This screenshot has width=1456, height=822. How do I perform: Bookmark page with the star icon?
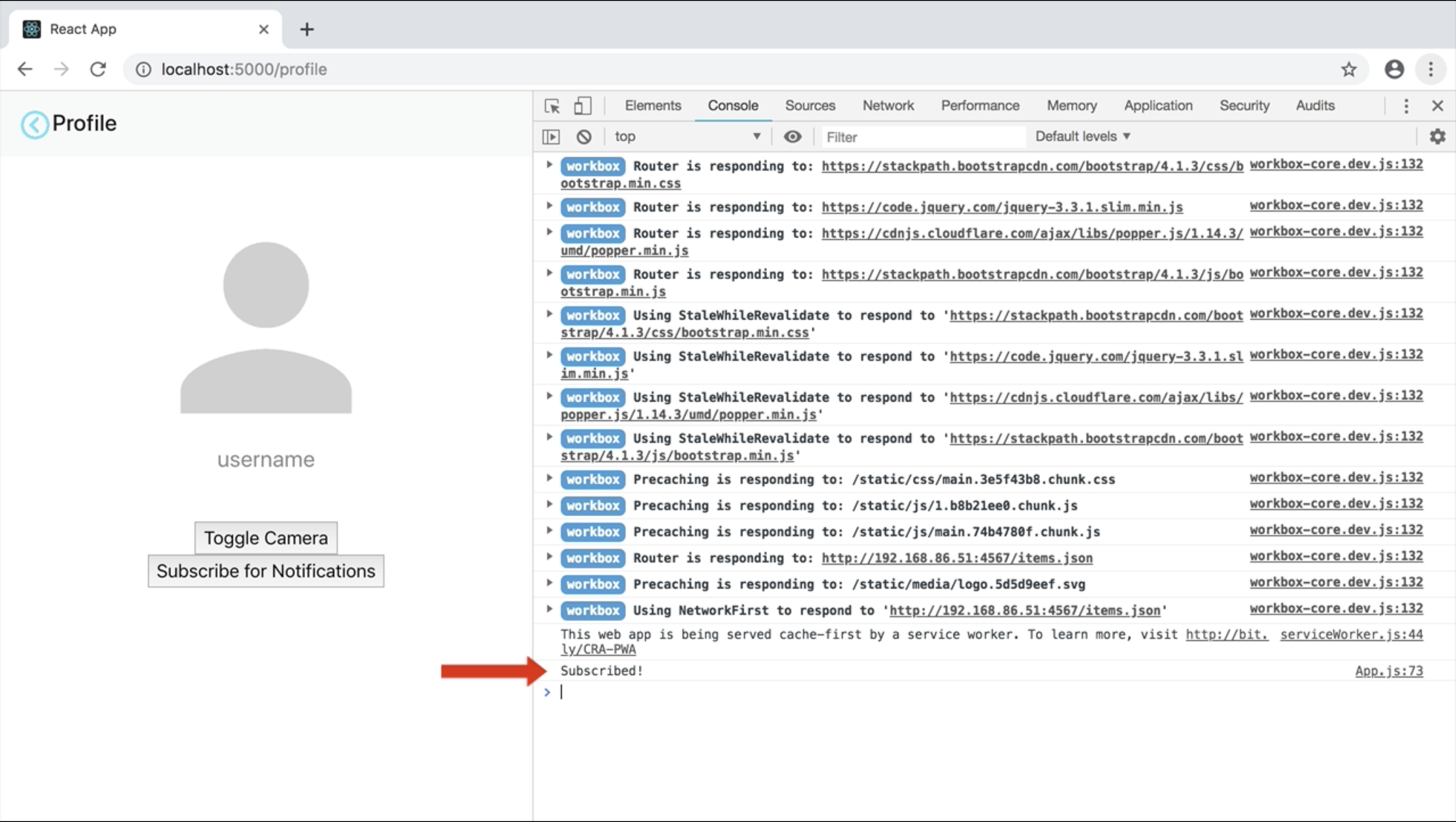coord(1349,69)
